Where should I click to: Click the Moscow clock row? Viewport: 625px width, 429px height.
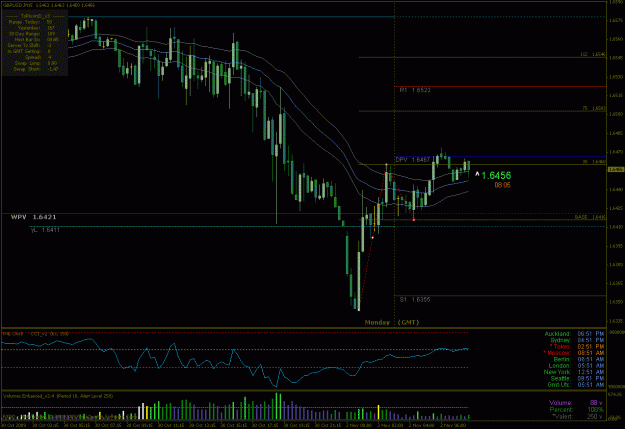pos(574,353)
